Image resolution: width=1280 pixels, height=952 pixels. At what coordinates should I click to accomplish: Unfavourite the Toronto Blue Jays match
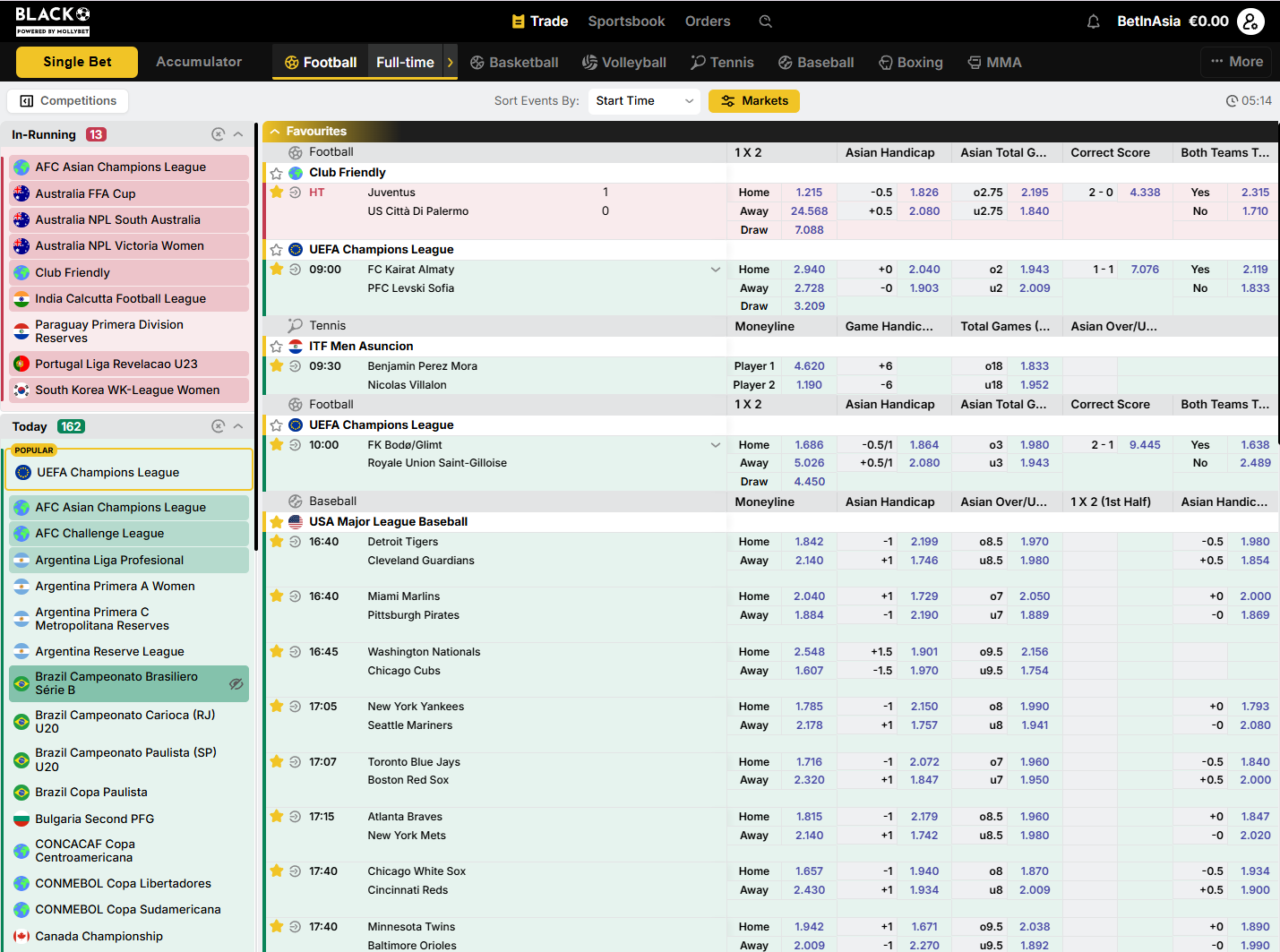point(277,761)
